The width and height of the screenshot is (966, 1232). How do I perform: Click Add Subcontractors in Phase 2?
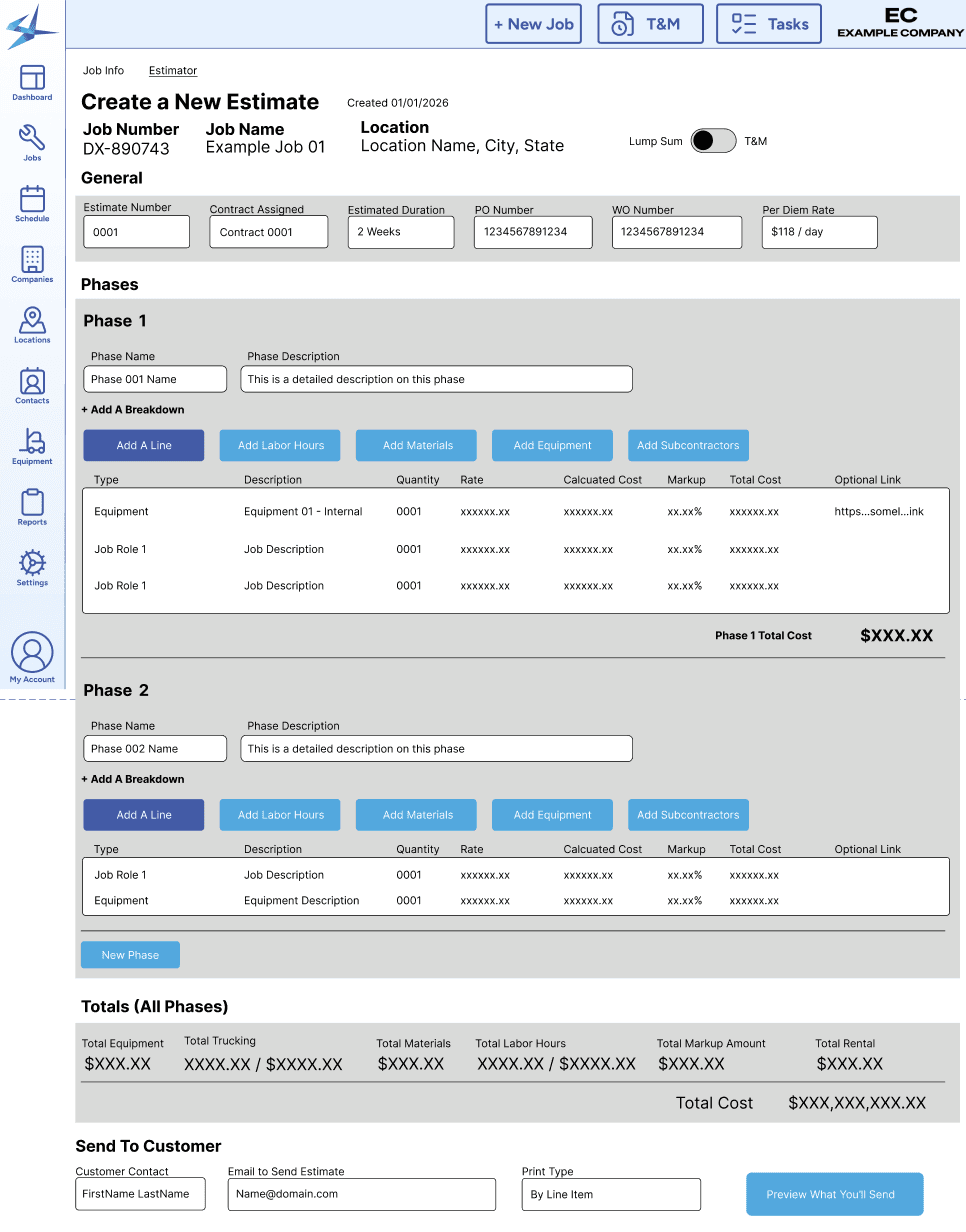tap(688, 815)
